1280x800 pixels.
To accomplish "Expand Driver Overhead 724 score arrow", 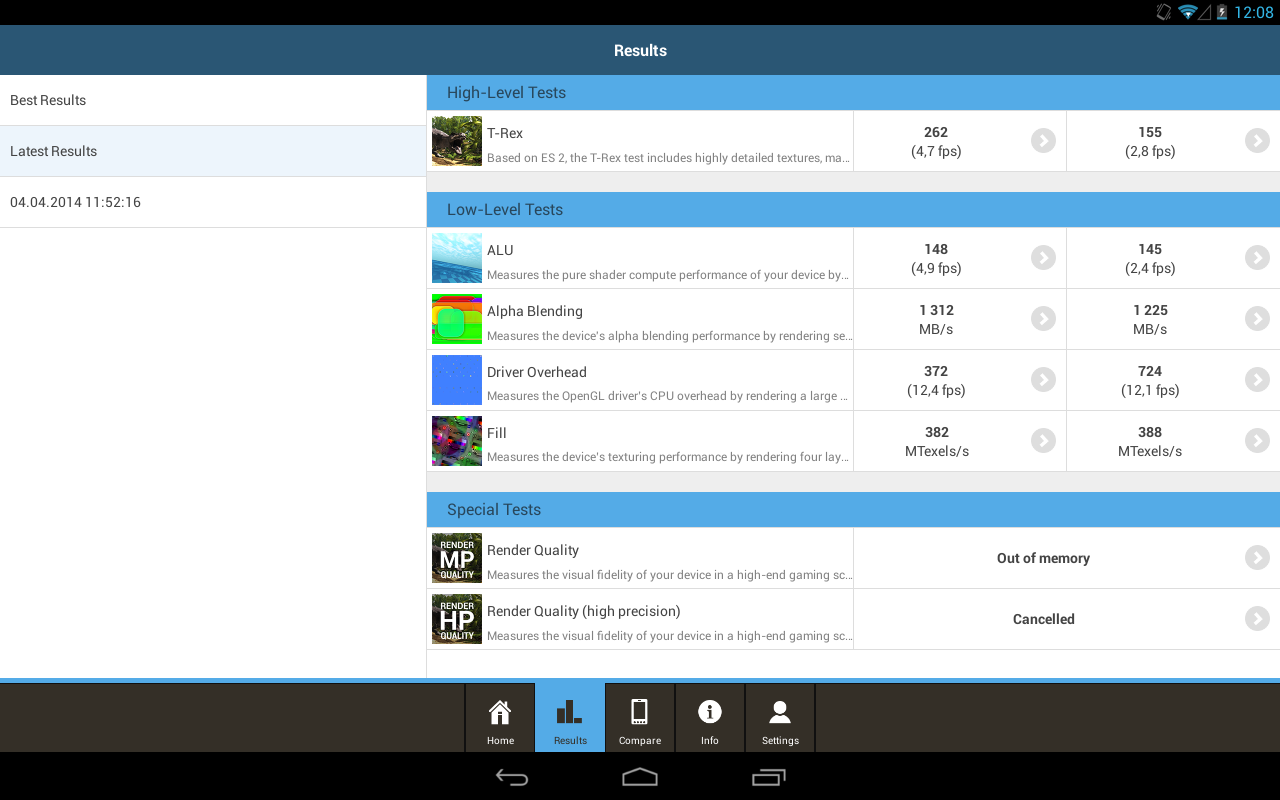I will click(1257, 380).
